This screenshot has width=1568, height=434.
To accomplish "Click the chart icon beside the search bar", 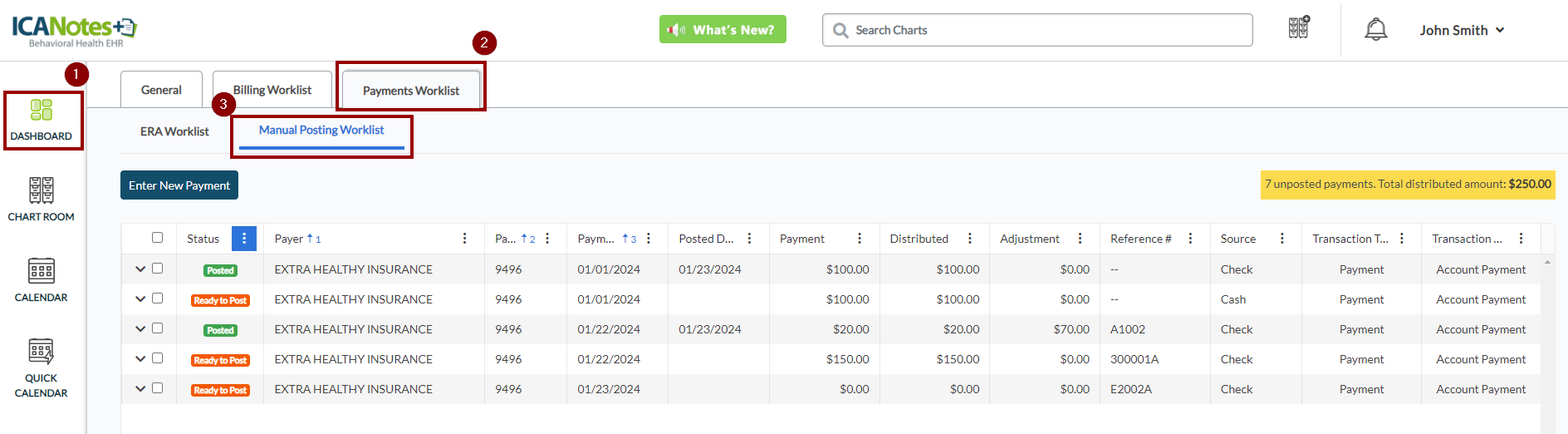I will (1298, 28).
